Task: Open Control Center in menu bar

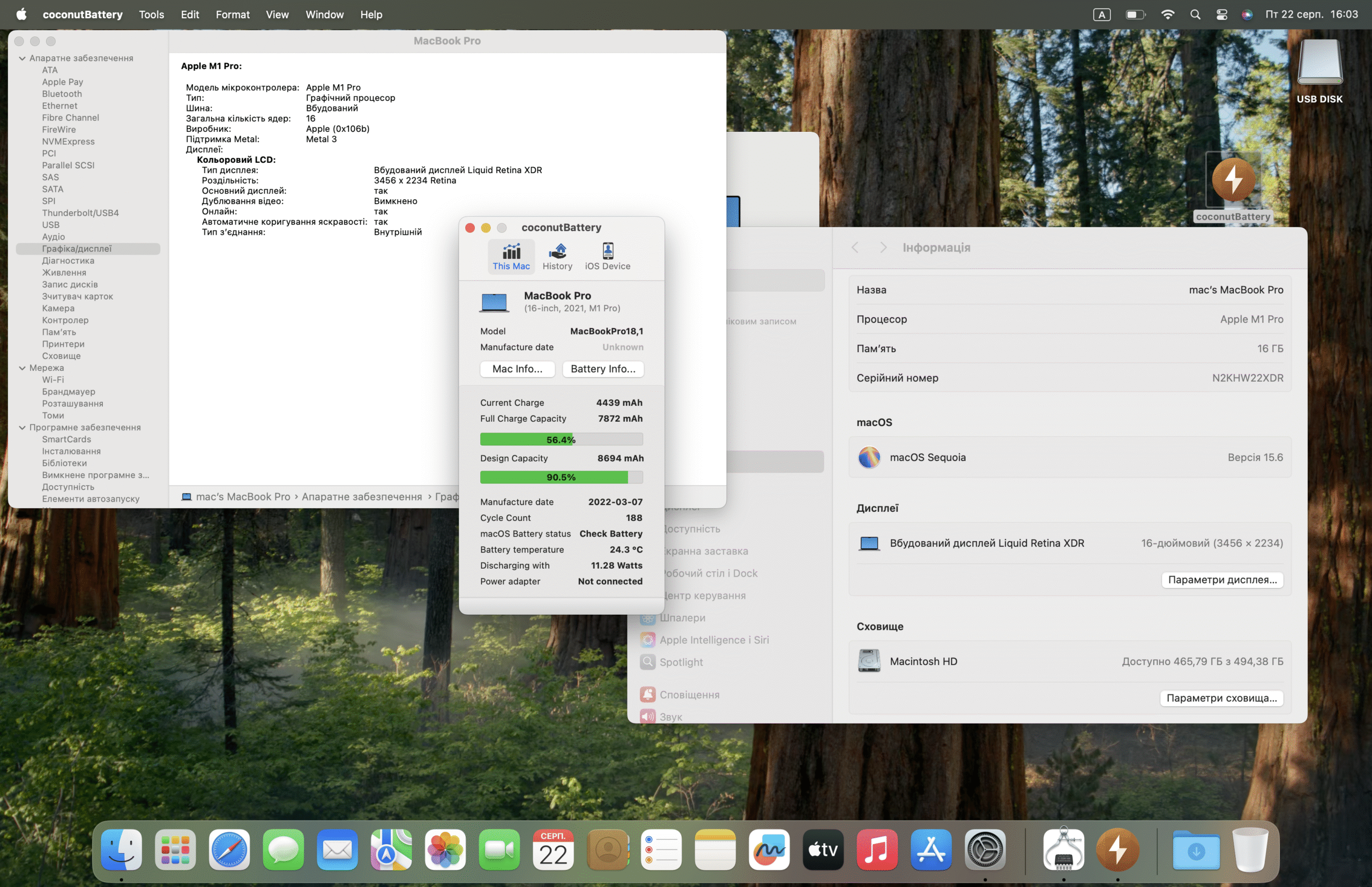Action: [x=1221, y=14]
